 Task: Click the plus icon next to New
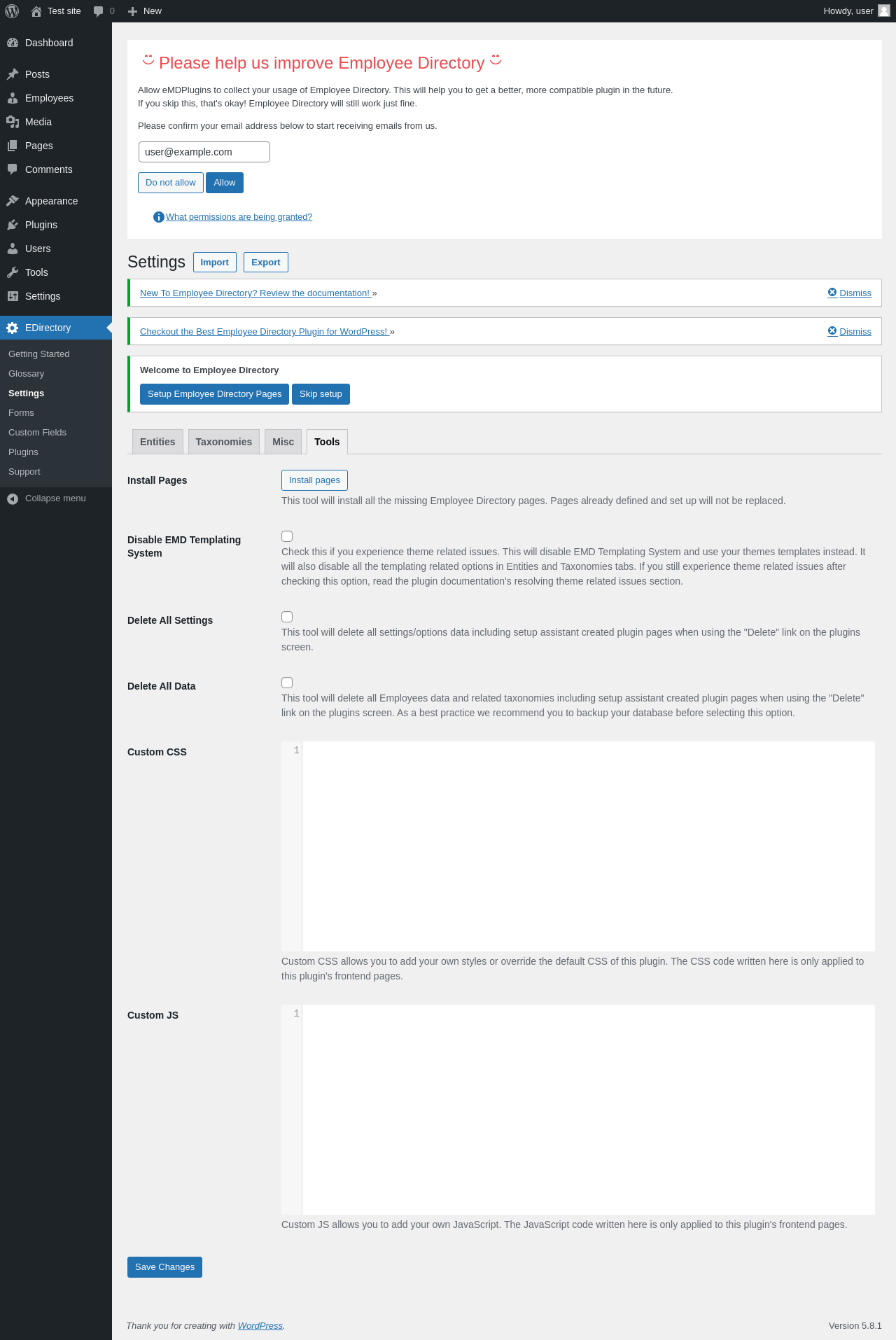pyautogui.click(x=132, y=11)
